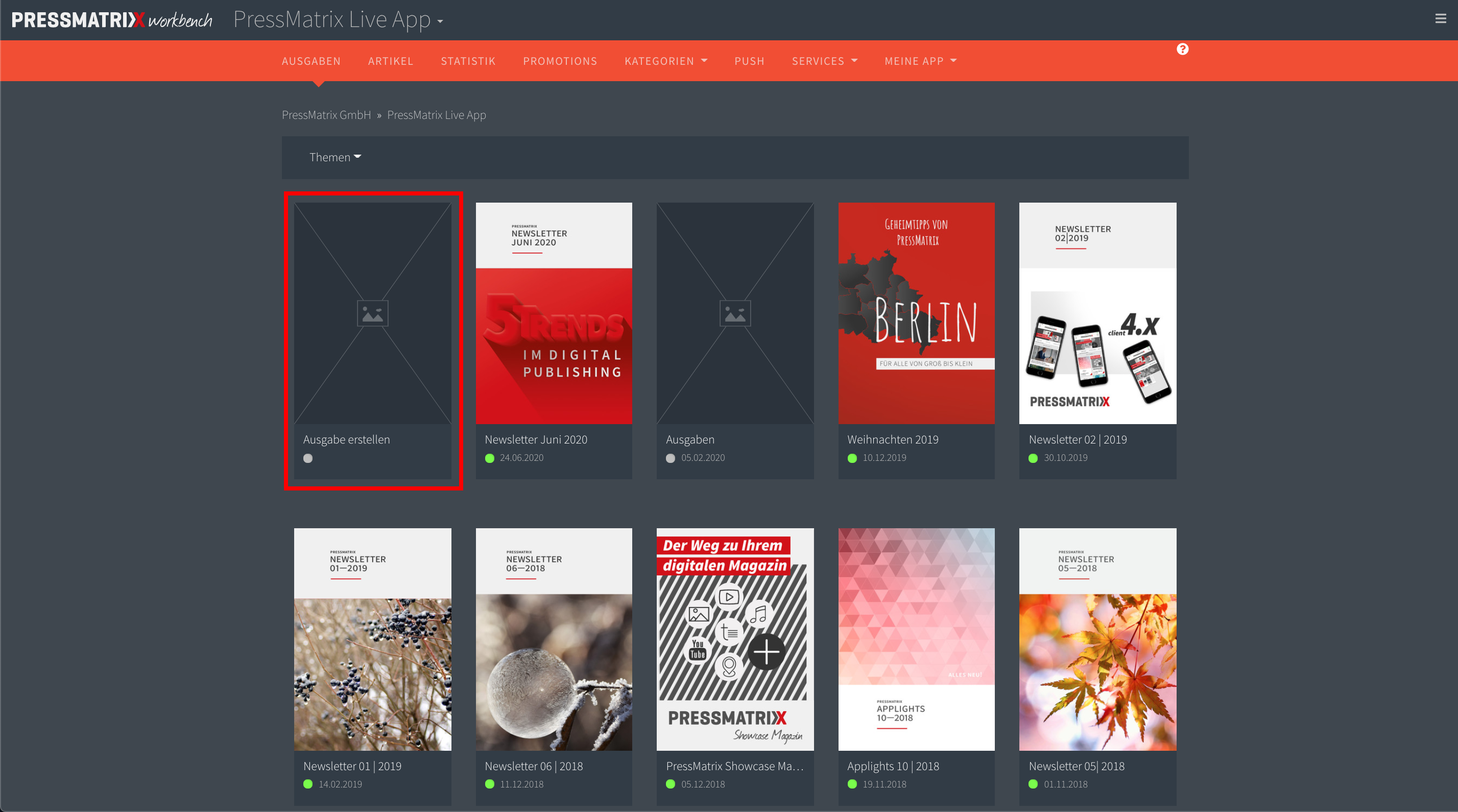Open the Newsletter 06 | 2018 title link
This screenshot has height=812, width=1458.
pyautogui.click(x=534, y=766)
